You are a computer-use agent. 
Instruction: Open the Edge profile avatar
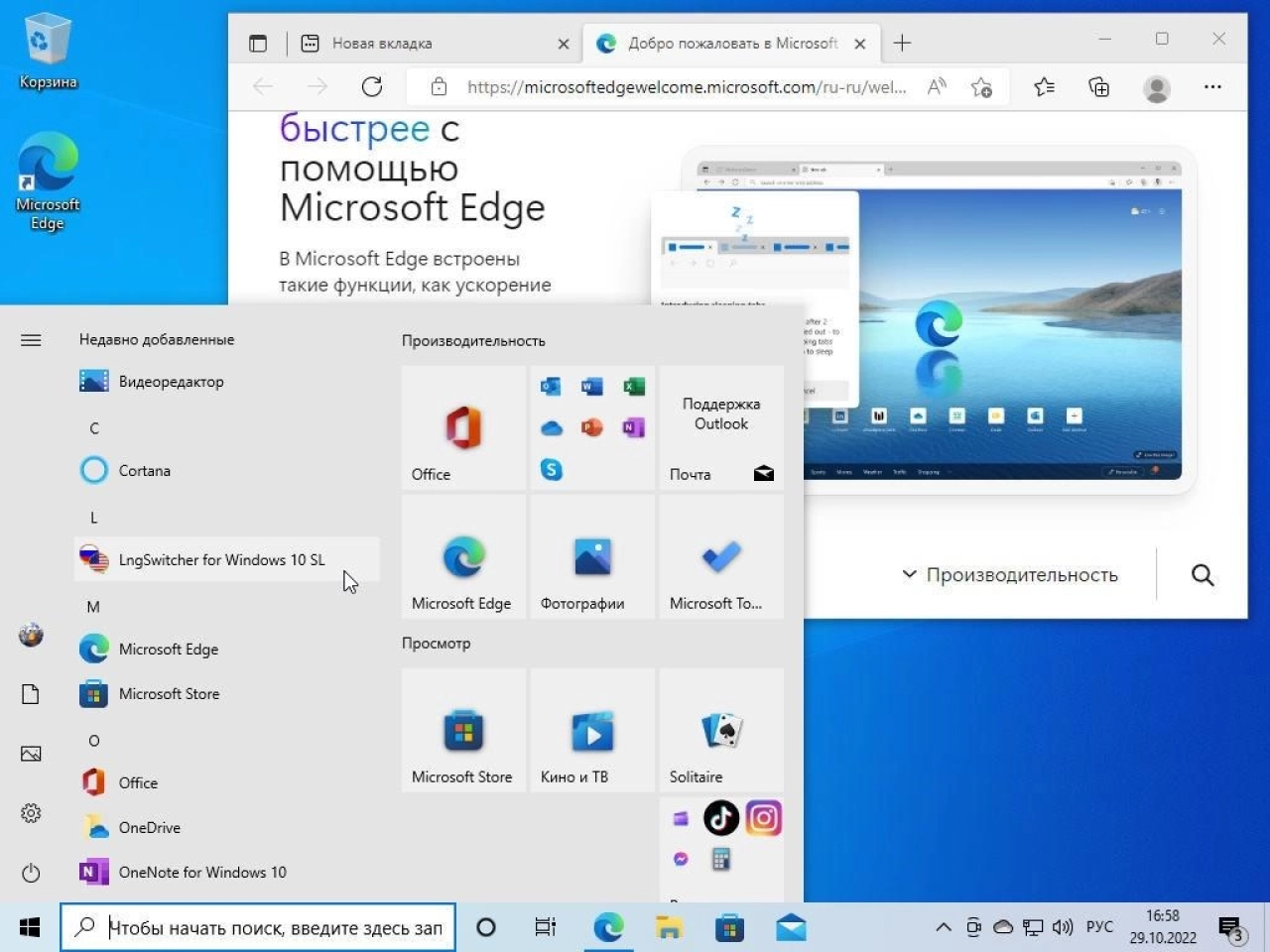point(1156,88)
